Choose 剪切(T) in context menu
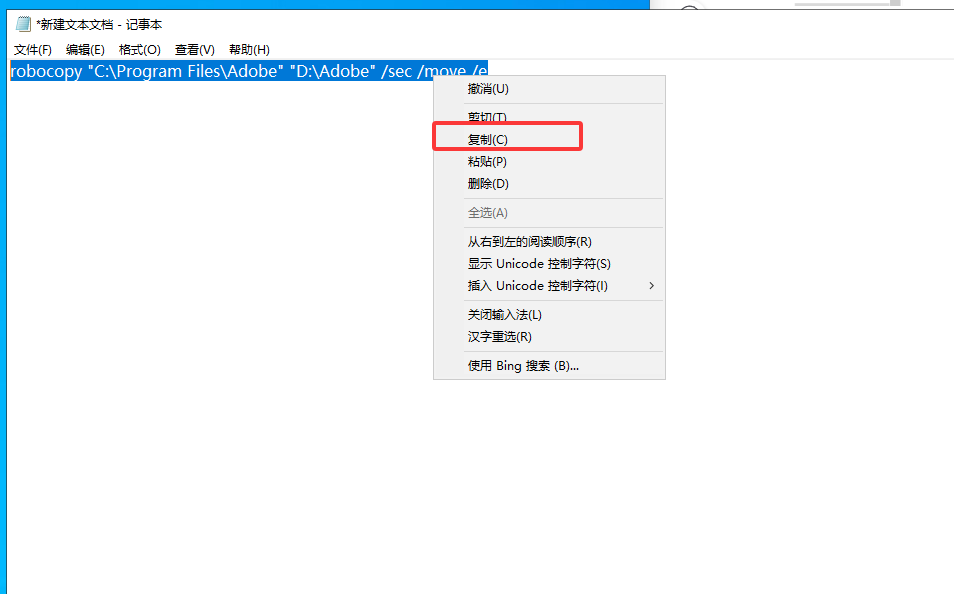The image size is (954, 594). click(549, 117)
